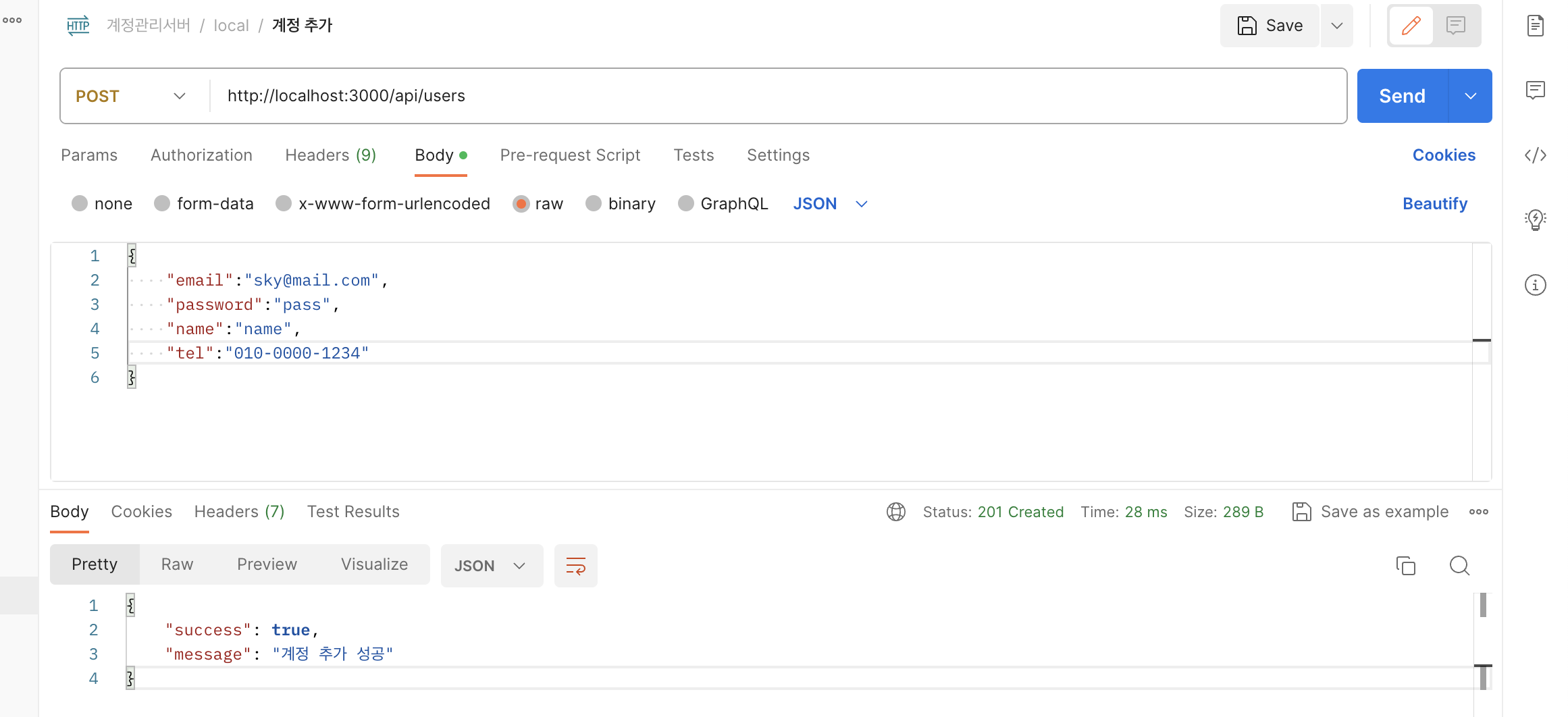Open the request body JSON format dropdown
The height and width of the screenshot is (717, 1568).
coord(830,204)
